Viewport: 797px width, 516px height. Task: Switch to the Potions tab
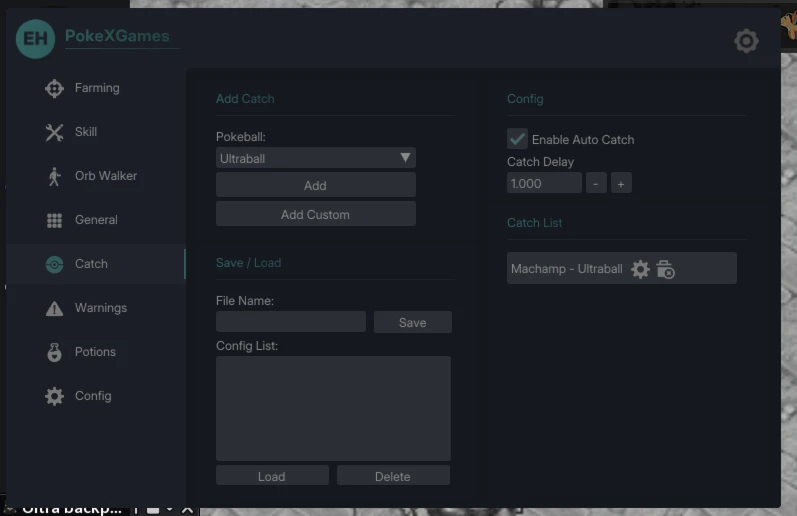tap(96, 352)
